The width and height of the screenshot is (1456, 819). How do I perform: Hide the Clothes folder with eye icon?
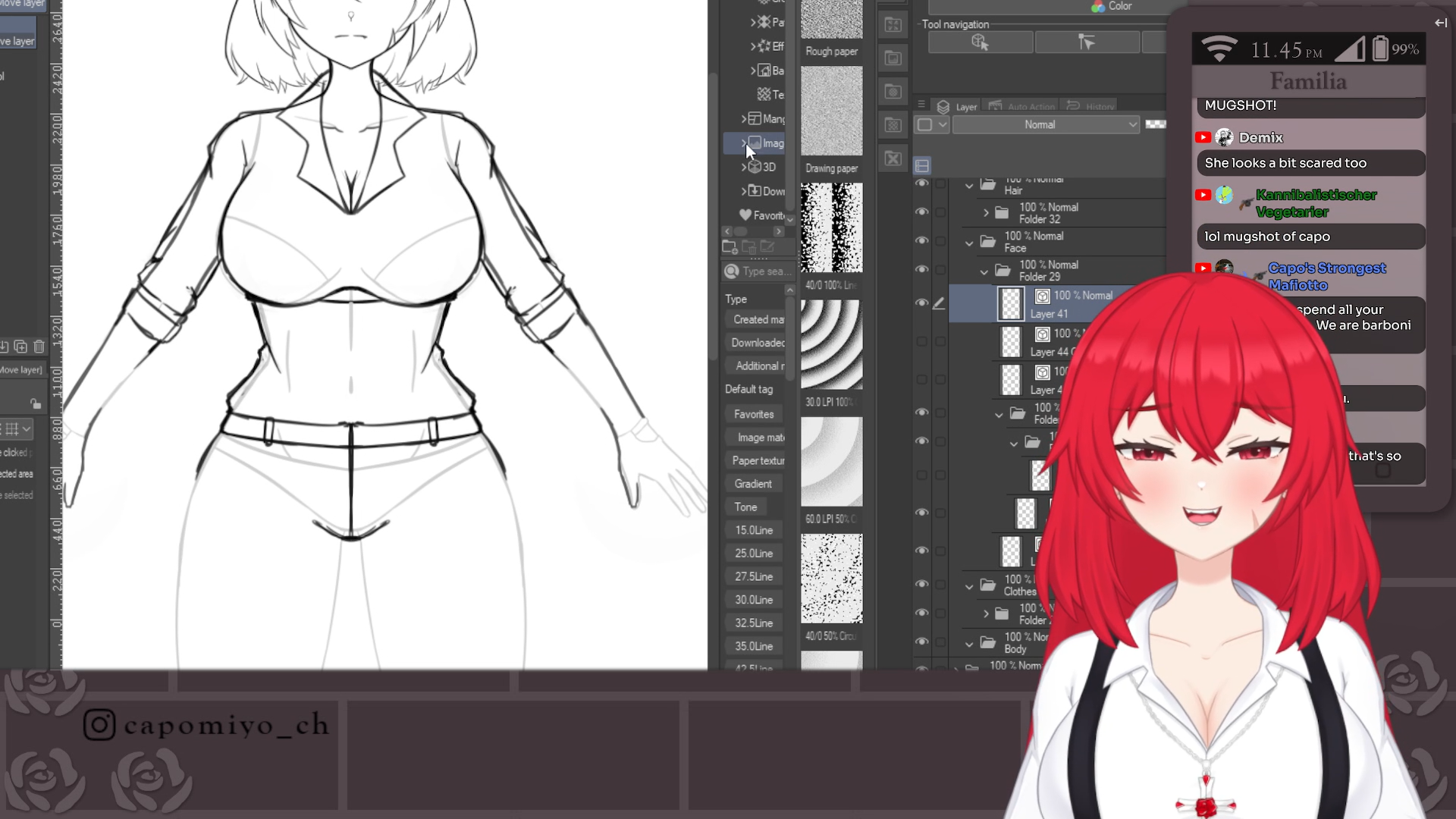point(922,584)
